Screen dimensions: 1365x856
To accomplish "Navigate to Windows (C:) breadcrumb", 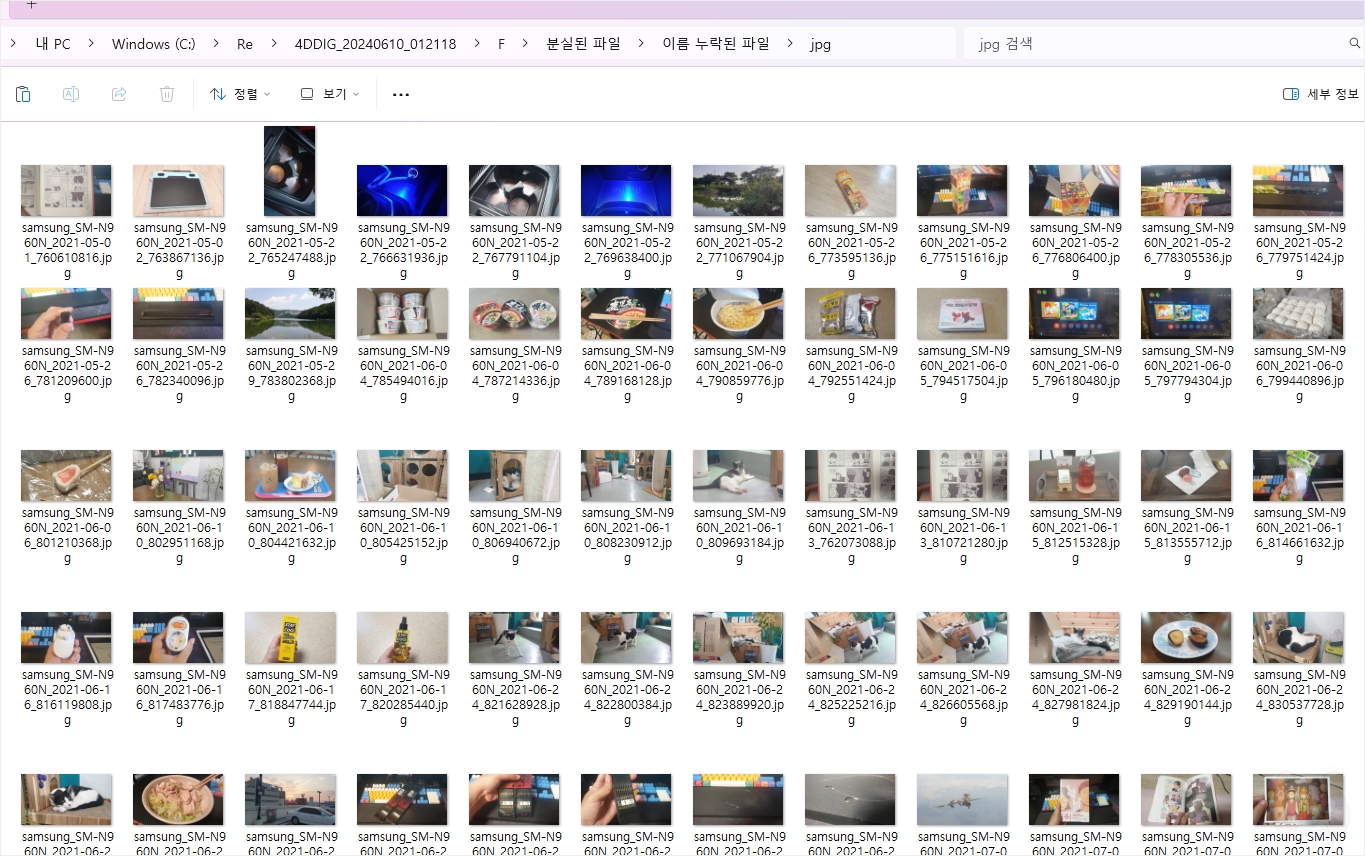I will tap(153, 44).
